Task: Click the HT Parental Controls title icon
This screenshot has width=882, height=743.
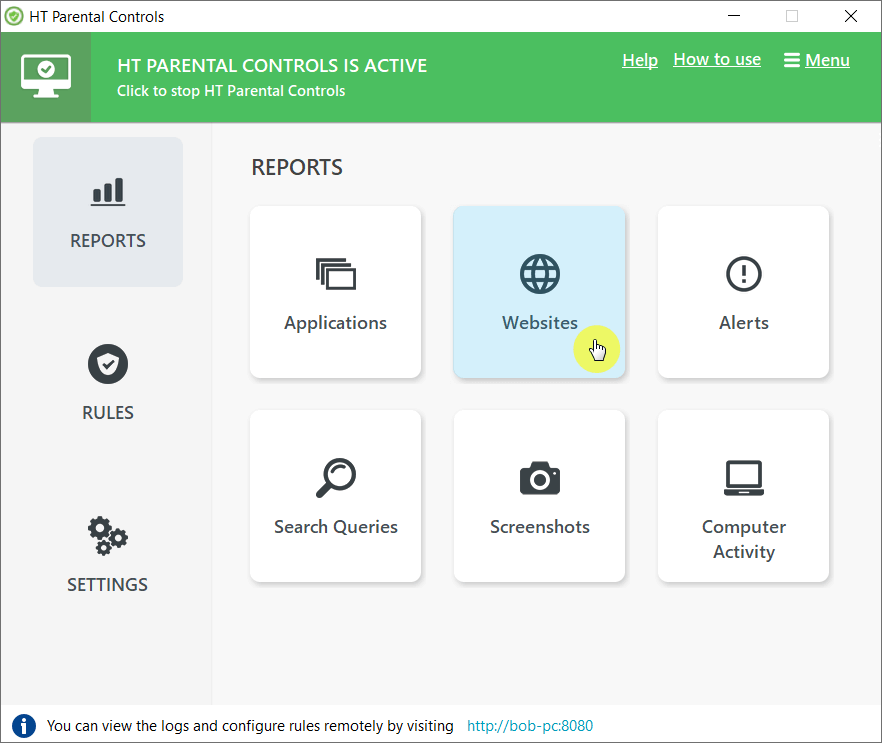Action: (14, 16)
